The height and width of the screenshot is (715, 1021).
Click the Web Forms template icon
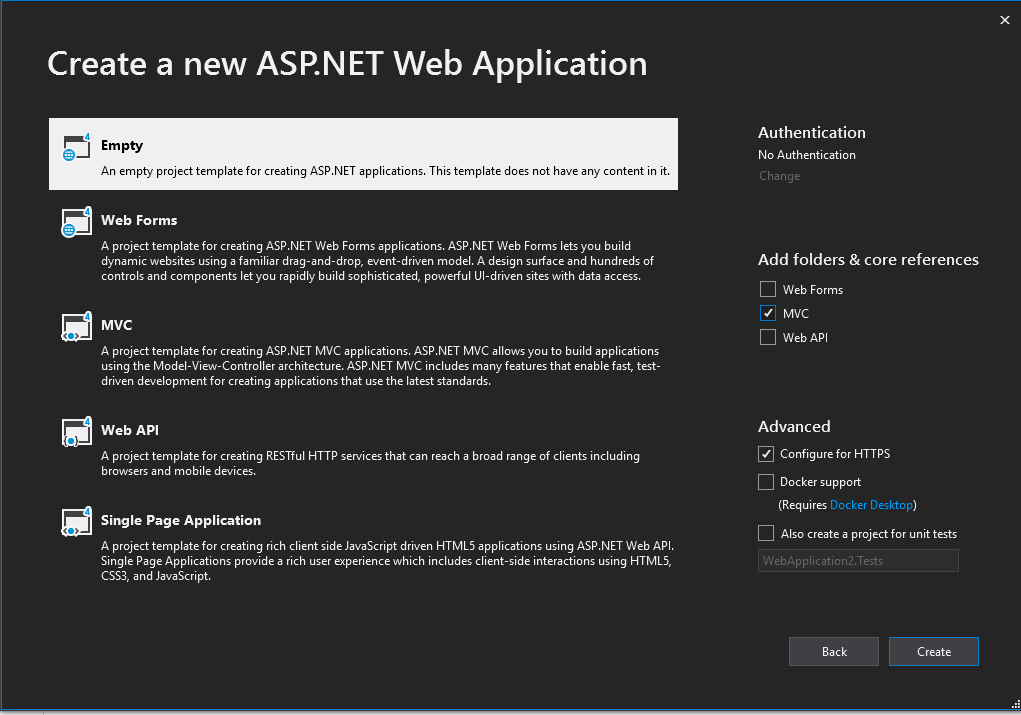click(x=76, y=222)
